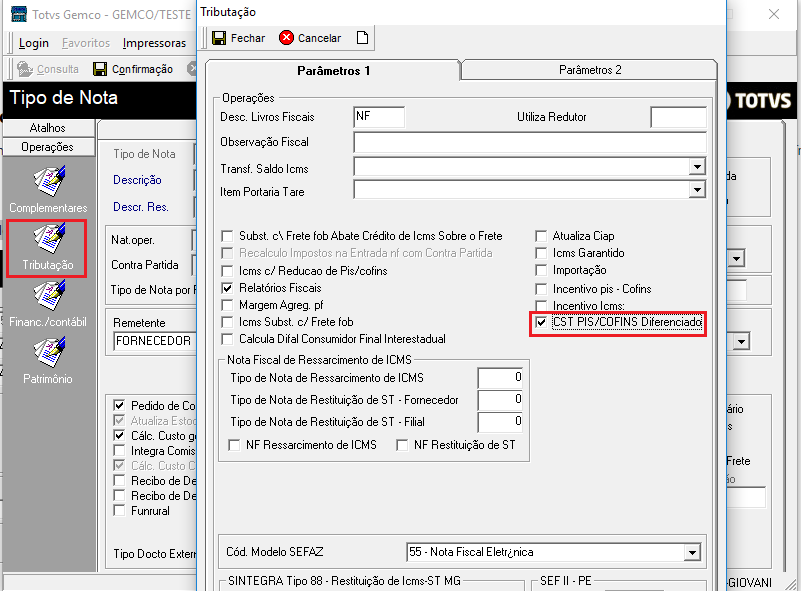Screen dimensions: 801x591
Task: Enable Icms Subst. c/ Frete fob checkbox
Action: [227, 322]
